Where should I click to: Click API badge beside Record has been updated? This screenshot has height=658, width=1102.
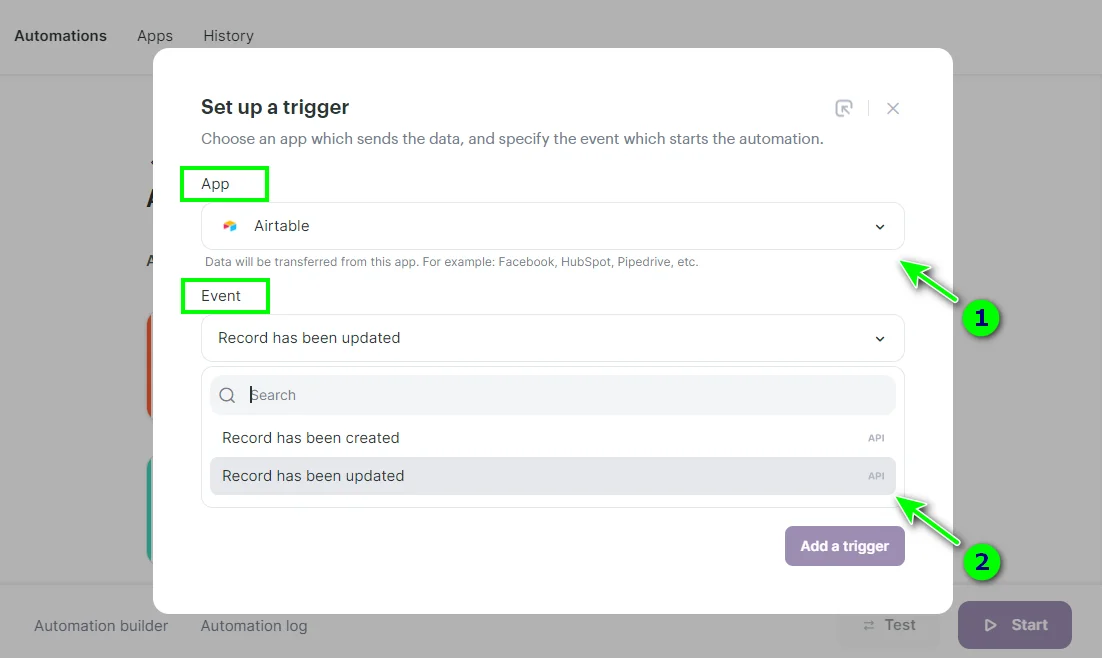click(x=876, y=476)
